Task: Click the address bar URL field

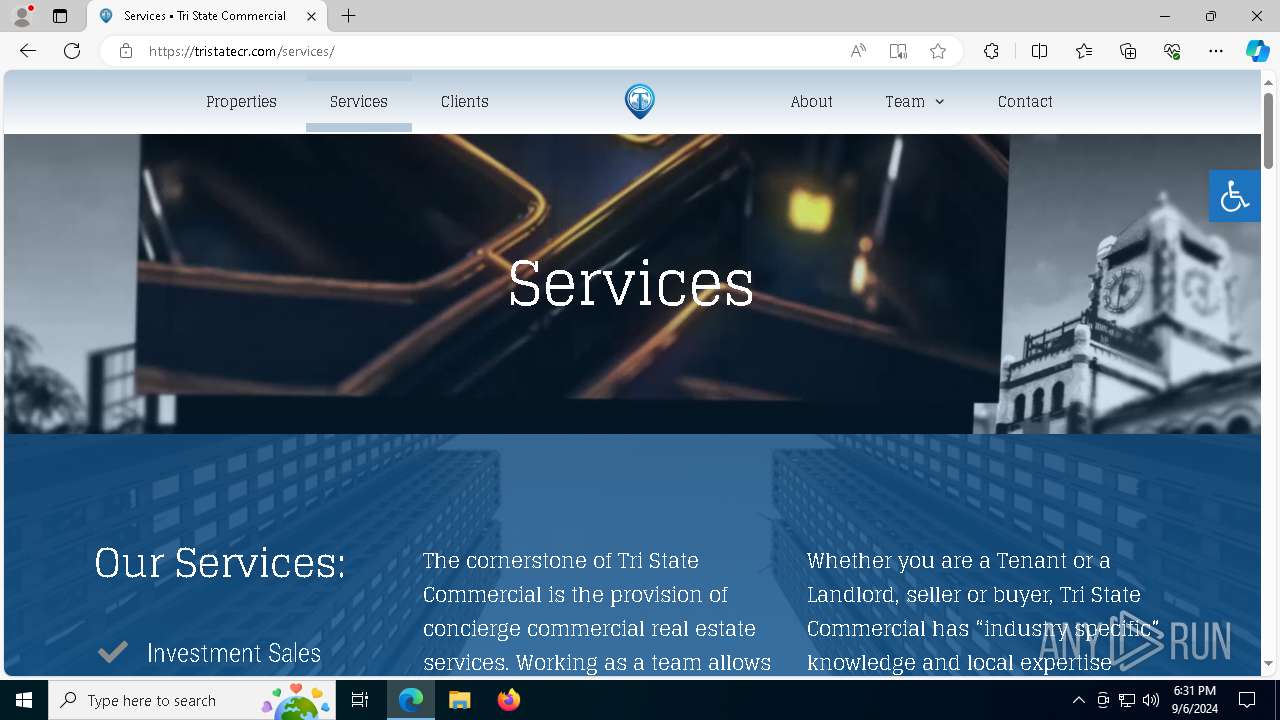Action: point(490,51)
